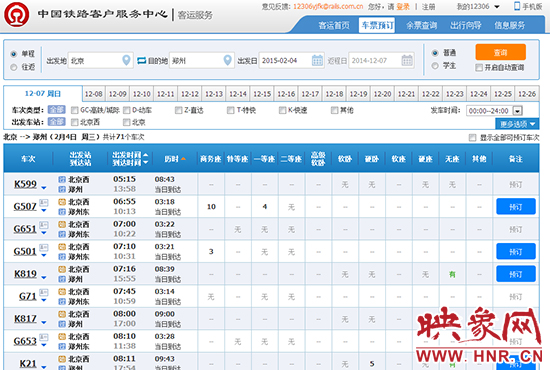Select the 学生 student radio button
Screen dimensions: 550x370
point(435,66)
